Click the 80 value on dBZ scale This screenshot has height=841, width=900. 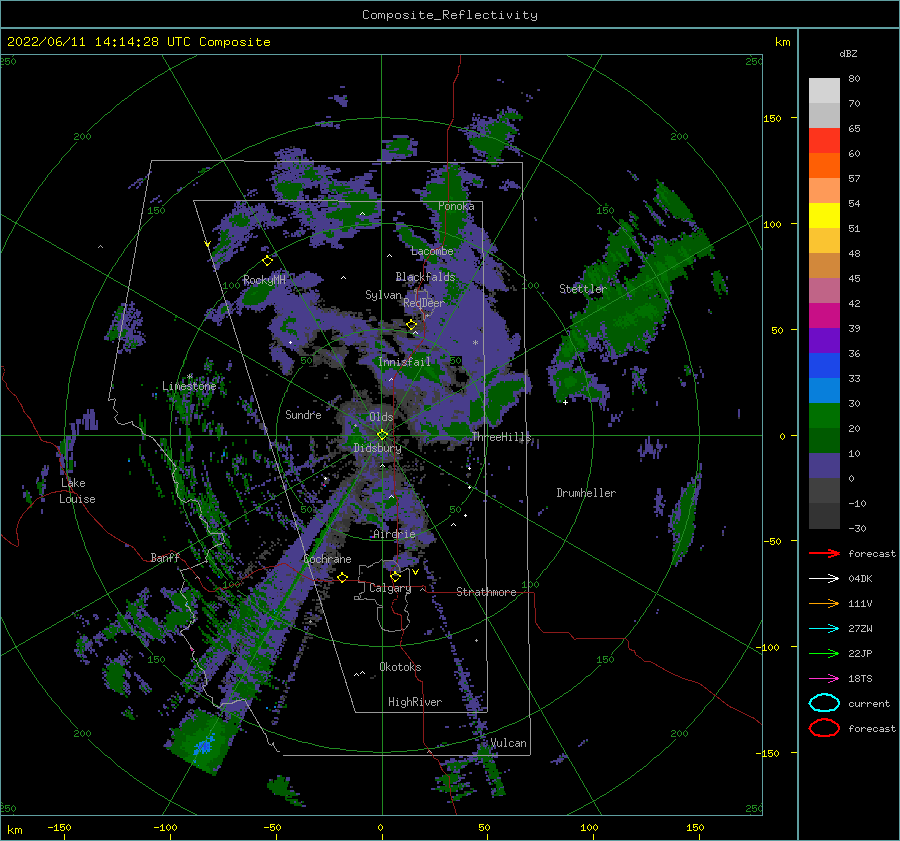point(854,79)
